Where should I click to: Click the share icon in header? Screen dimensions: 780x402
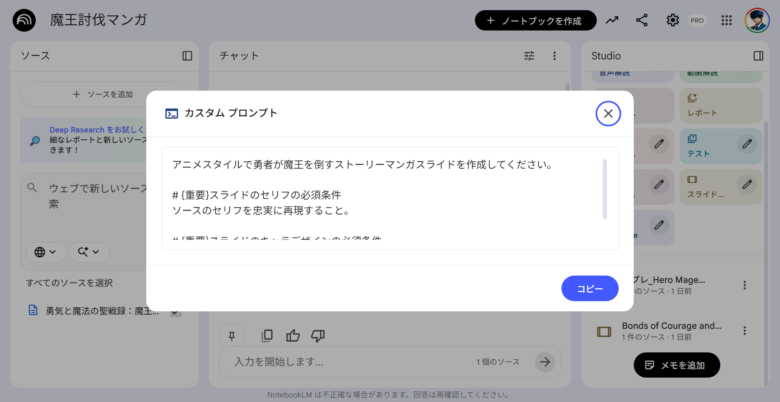click(x=642, y=20)
